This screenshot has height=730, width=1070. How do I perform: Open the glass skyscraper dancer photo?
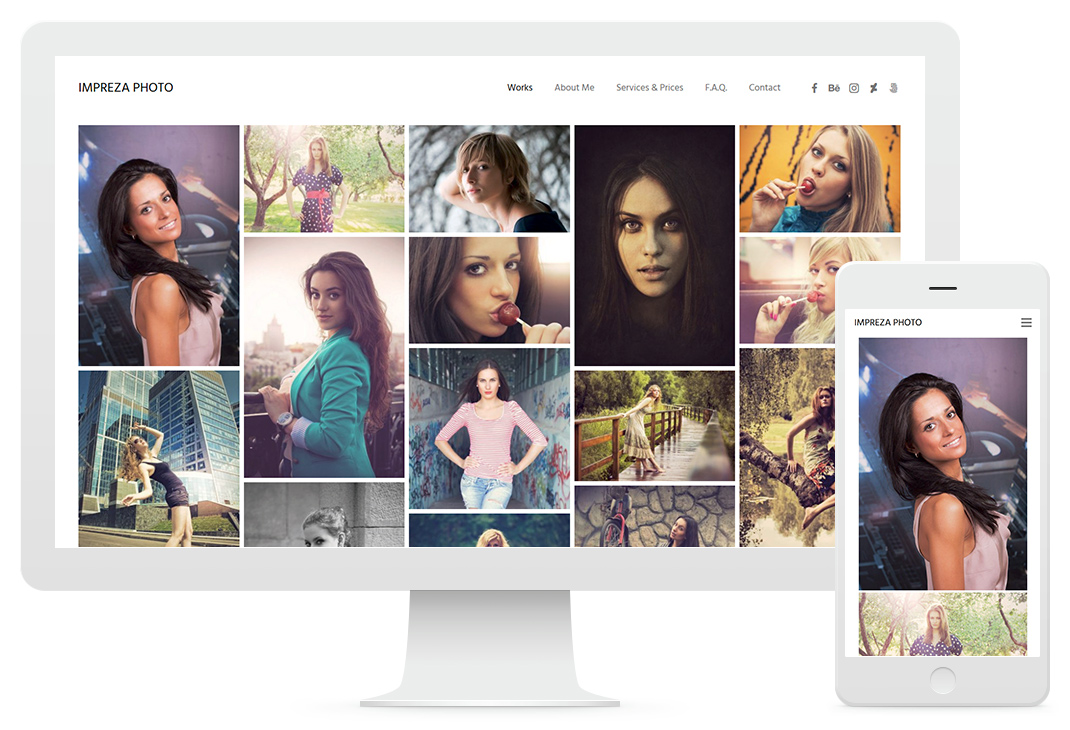(159, 458)
